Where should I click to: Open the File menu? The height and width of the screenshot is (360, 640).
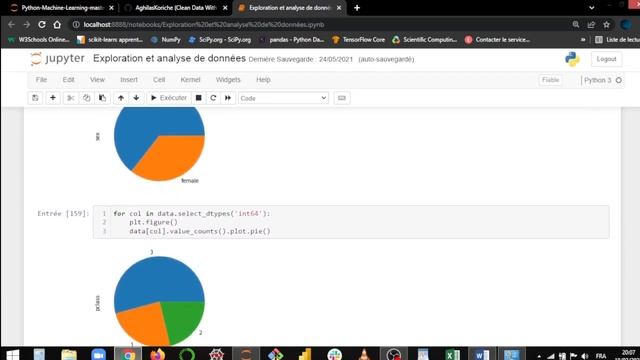41,80
